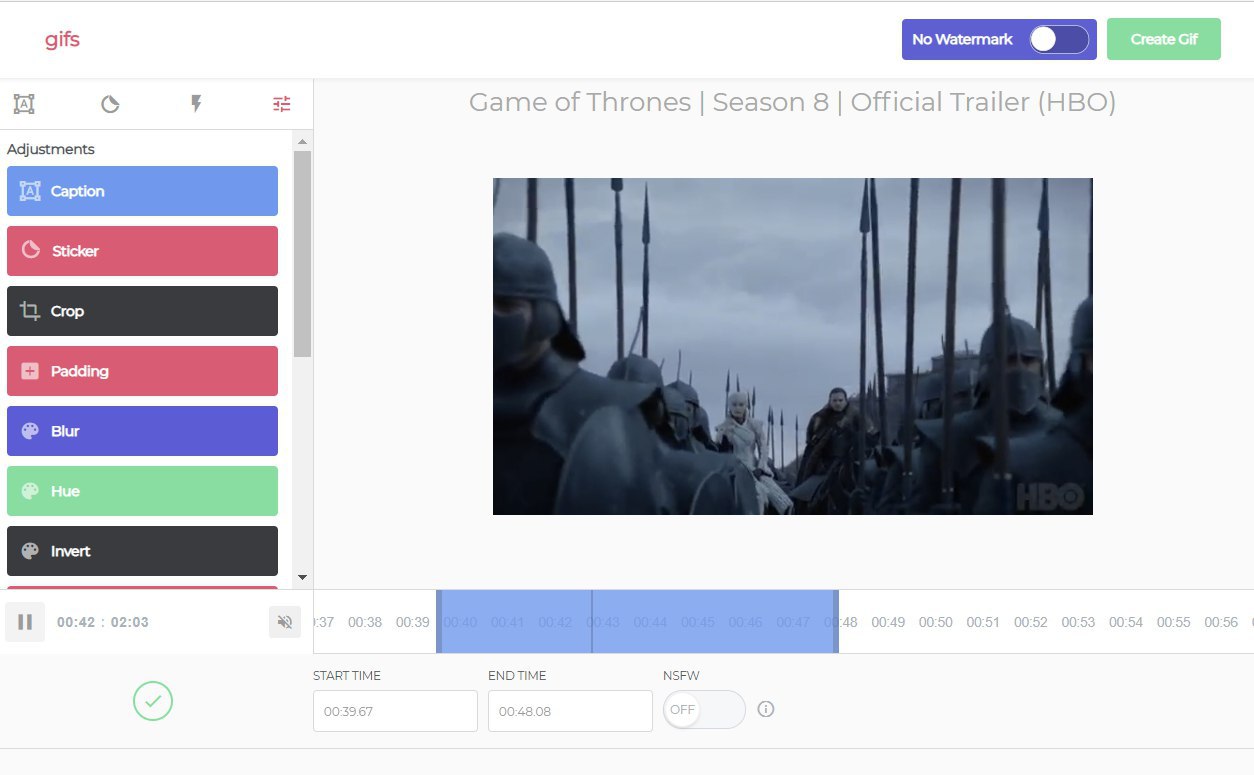Jump to 00:41 on the timeline
The image size is (1254, 775).
pyautogui.click(x=508, y=622)
